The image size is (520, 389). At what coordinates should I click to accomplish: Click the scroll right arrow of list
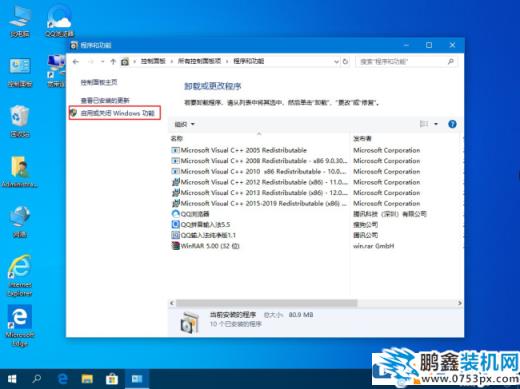click(460, 303)
